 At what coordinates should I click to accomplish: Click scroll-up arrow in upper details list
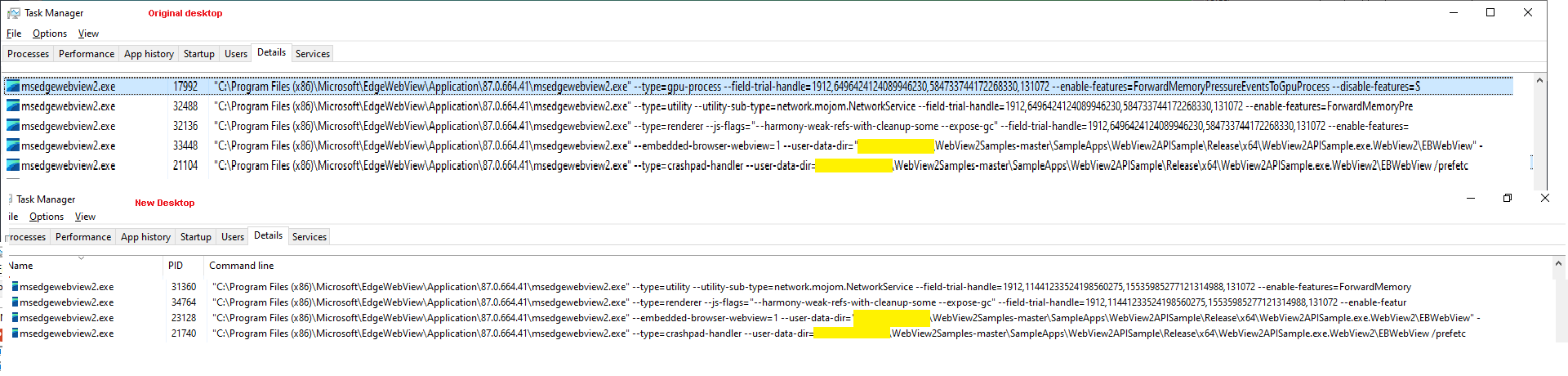(x=1539, y=80)
